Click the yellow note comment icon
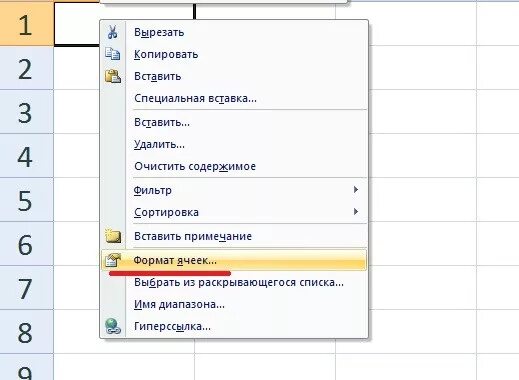 113,236
